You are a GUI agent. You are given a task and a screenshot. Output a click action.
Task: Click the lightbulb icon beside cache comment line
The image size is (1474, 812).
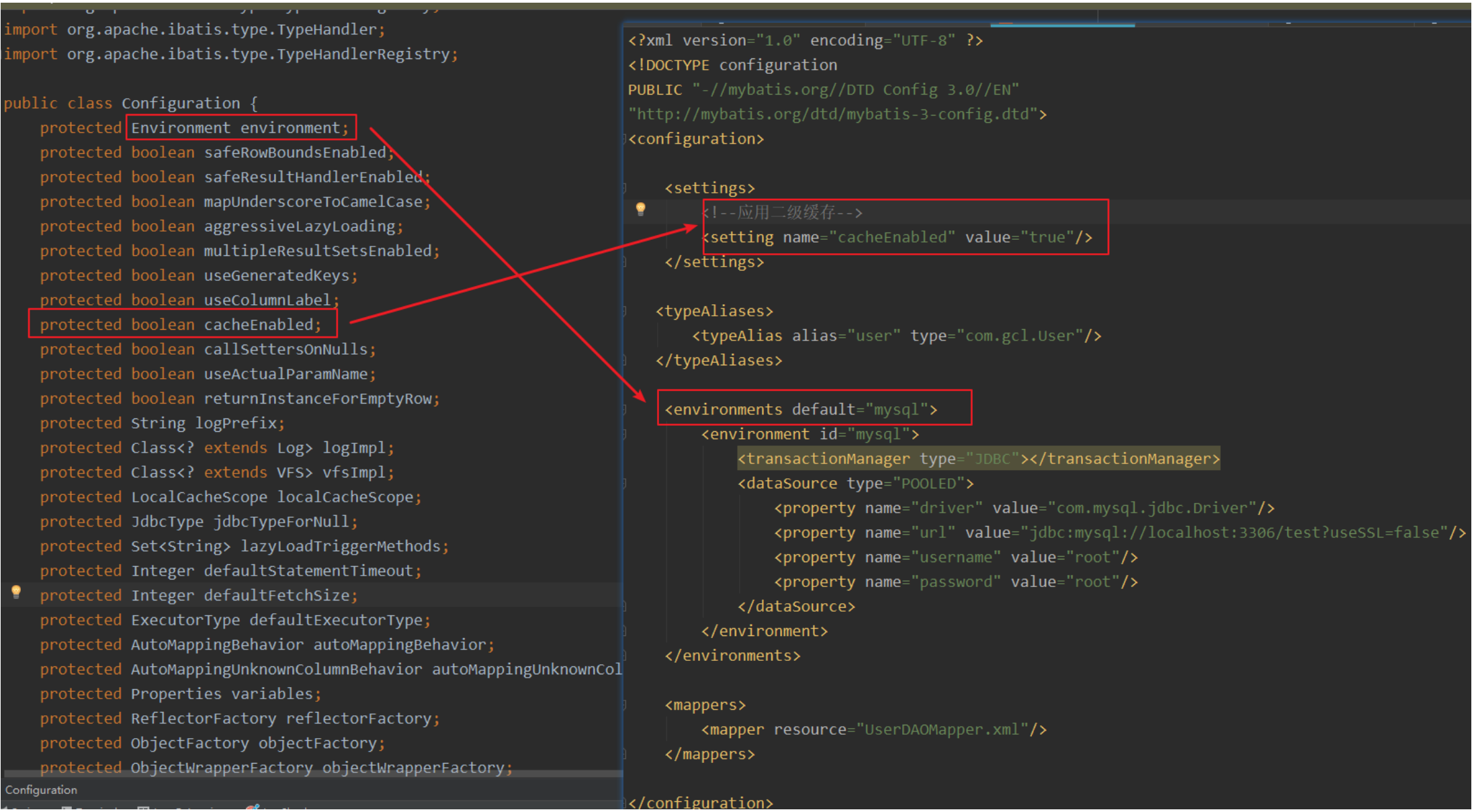[x=640, y=210]
